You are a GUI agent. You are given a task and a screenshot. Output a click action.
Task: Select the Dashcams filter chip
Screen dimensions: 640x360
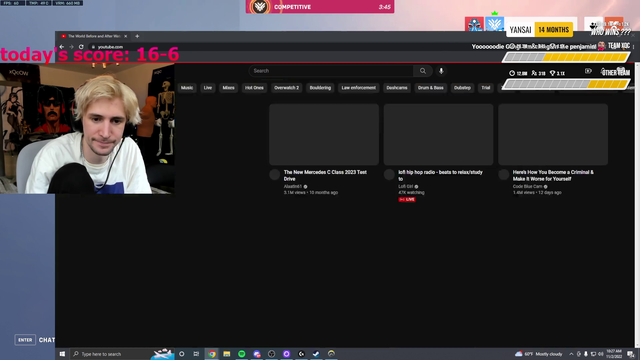[x=397, y=88]
